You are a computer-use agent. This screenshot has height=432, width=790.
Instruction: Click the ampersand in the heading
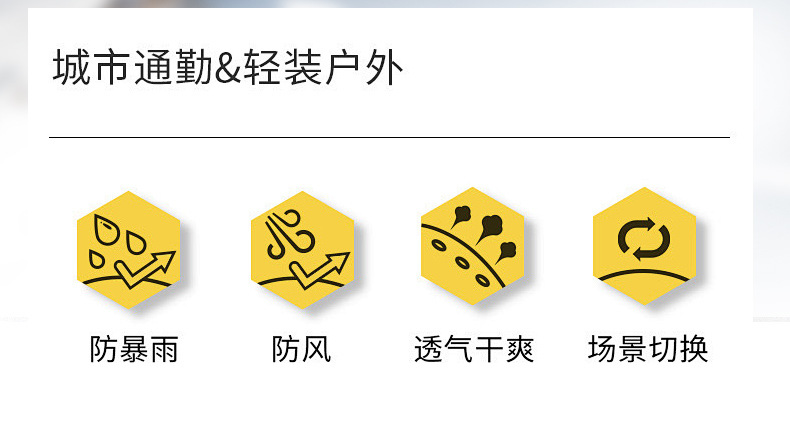click(x=228, y=69)
